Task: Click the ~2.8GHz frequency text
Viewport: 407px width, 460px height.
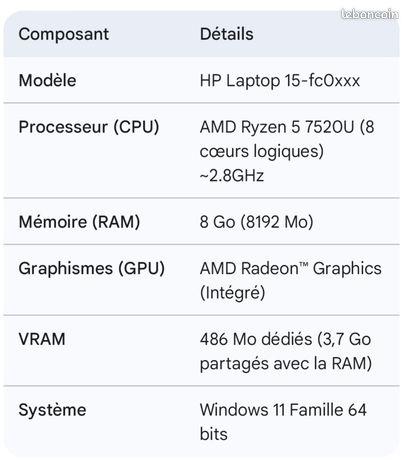Action: (232, 175)
